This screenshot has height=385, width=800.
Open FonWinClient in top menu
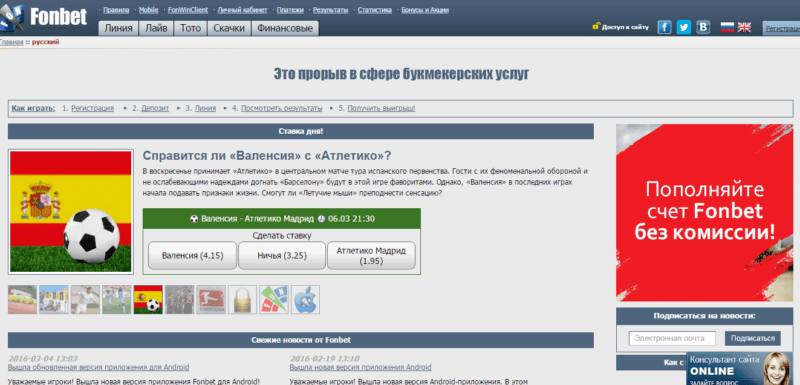pos(188,10)
